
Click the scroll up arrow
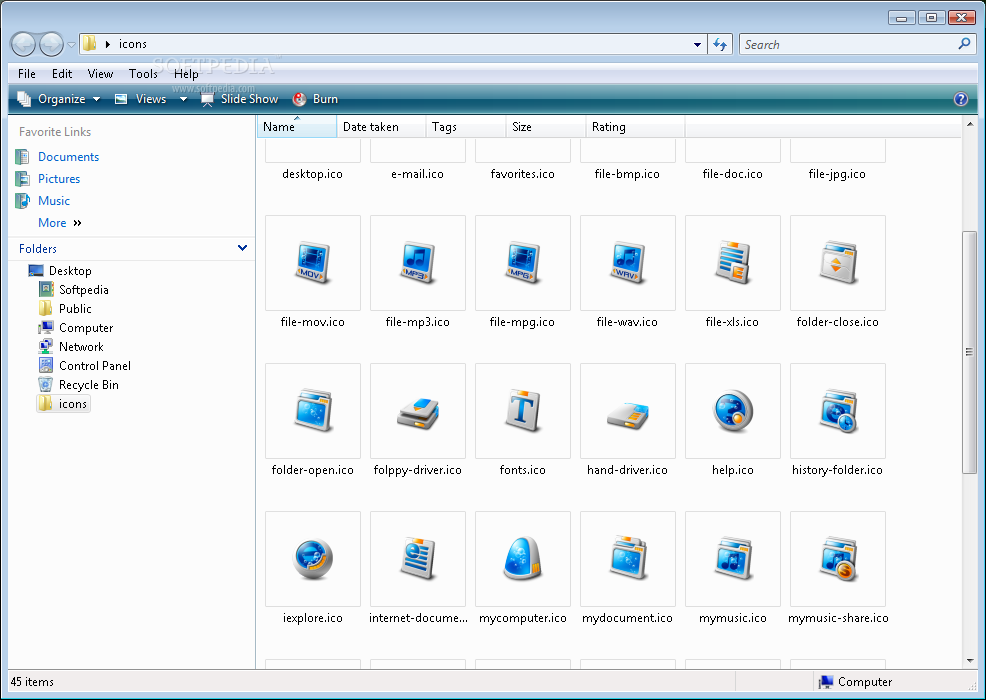(x=969, y=124)
